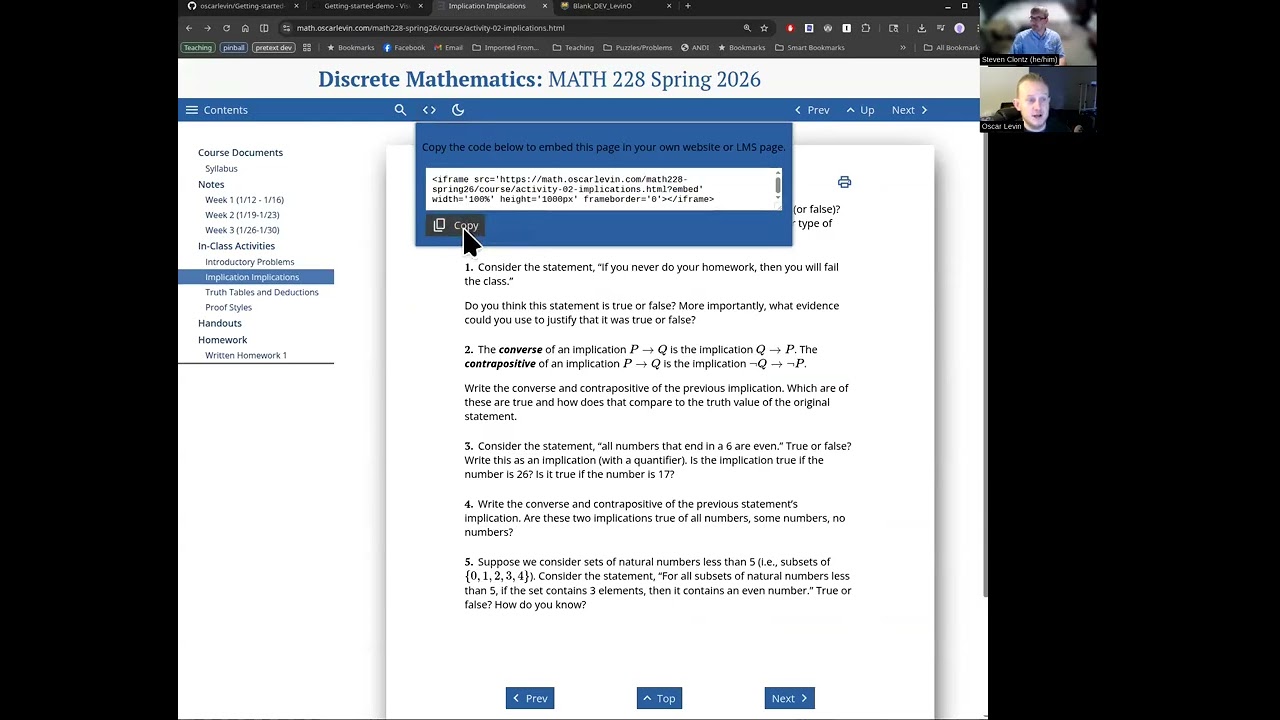Click the address bar URL

(430, 28)
